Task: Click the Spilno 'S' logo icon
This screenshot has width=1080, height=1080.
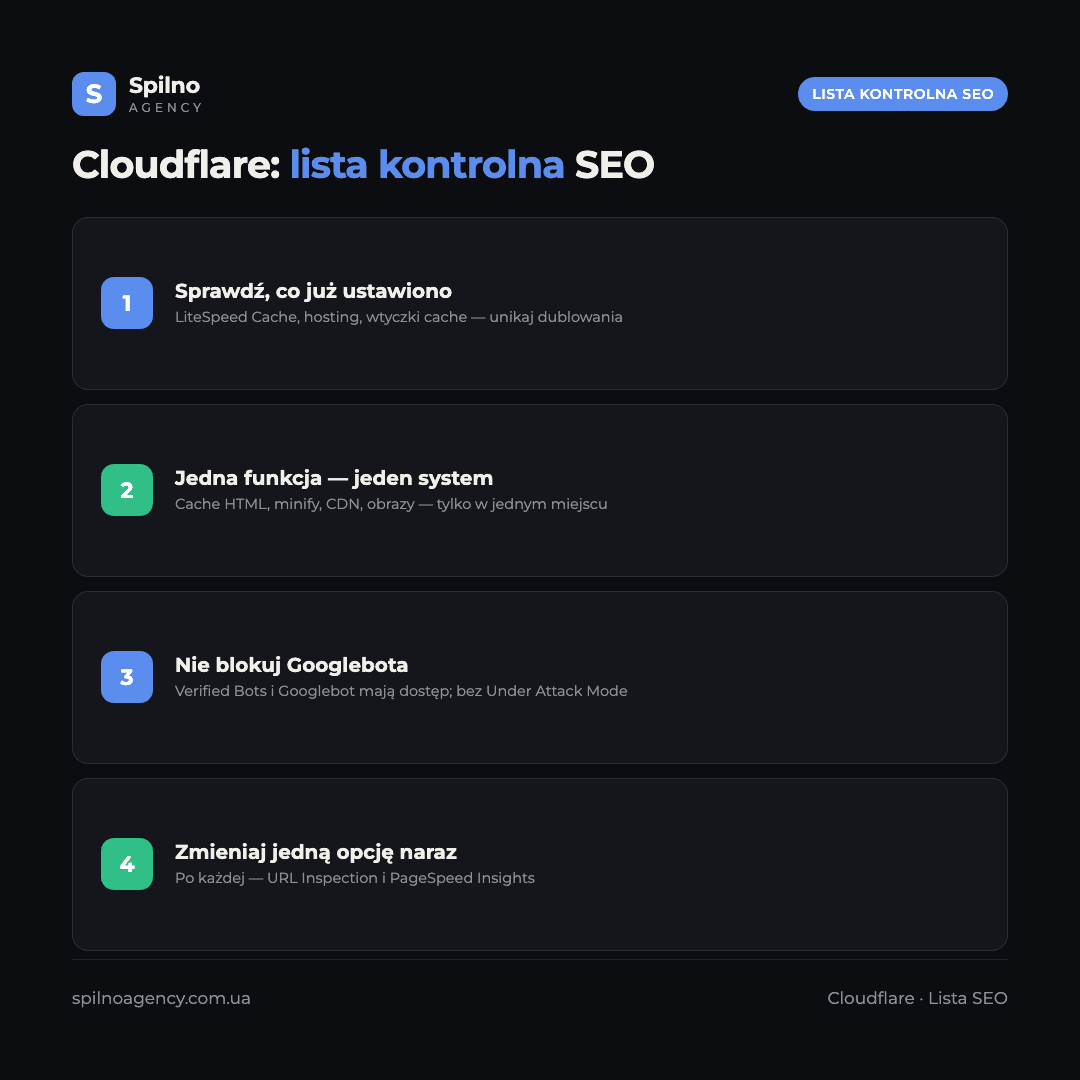Action: click(94, 94)
